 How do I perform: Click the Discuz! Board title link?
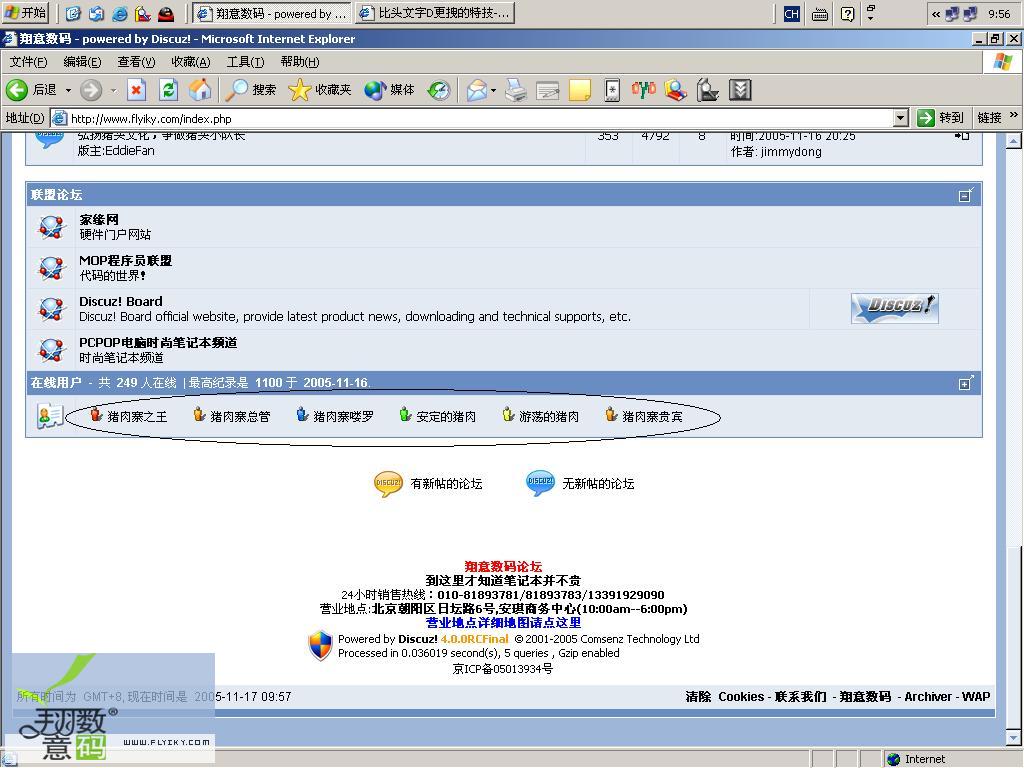(x=121, y=302)
